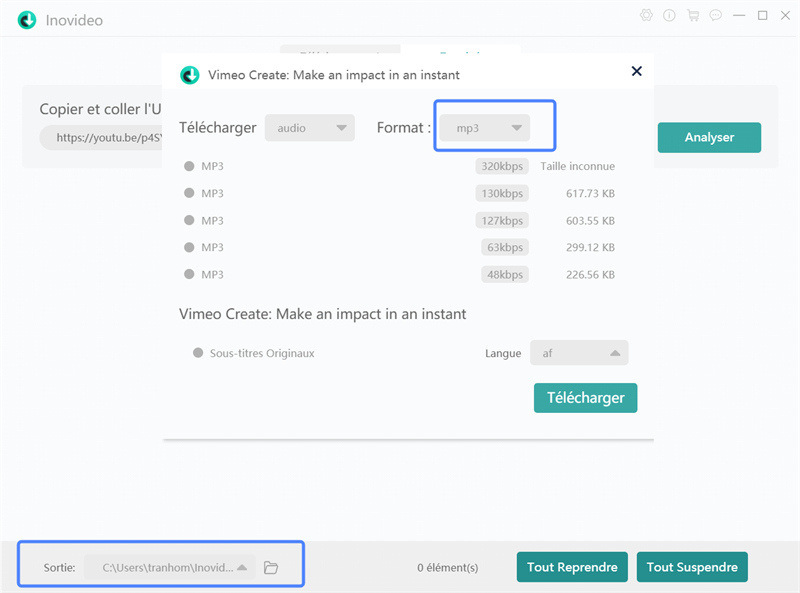The image size is (800, 593).
Task: Click the 299.12 KB file size
Action: [590, 247]
